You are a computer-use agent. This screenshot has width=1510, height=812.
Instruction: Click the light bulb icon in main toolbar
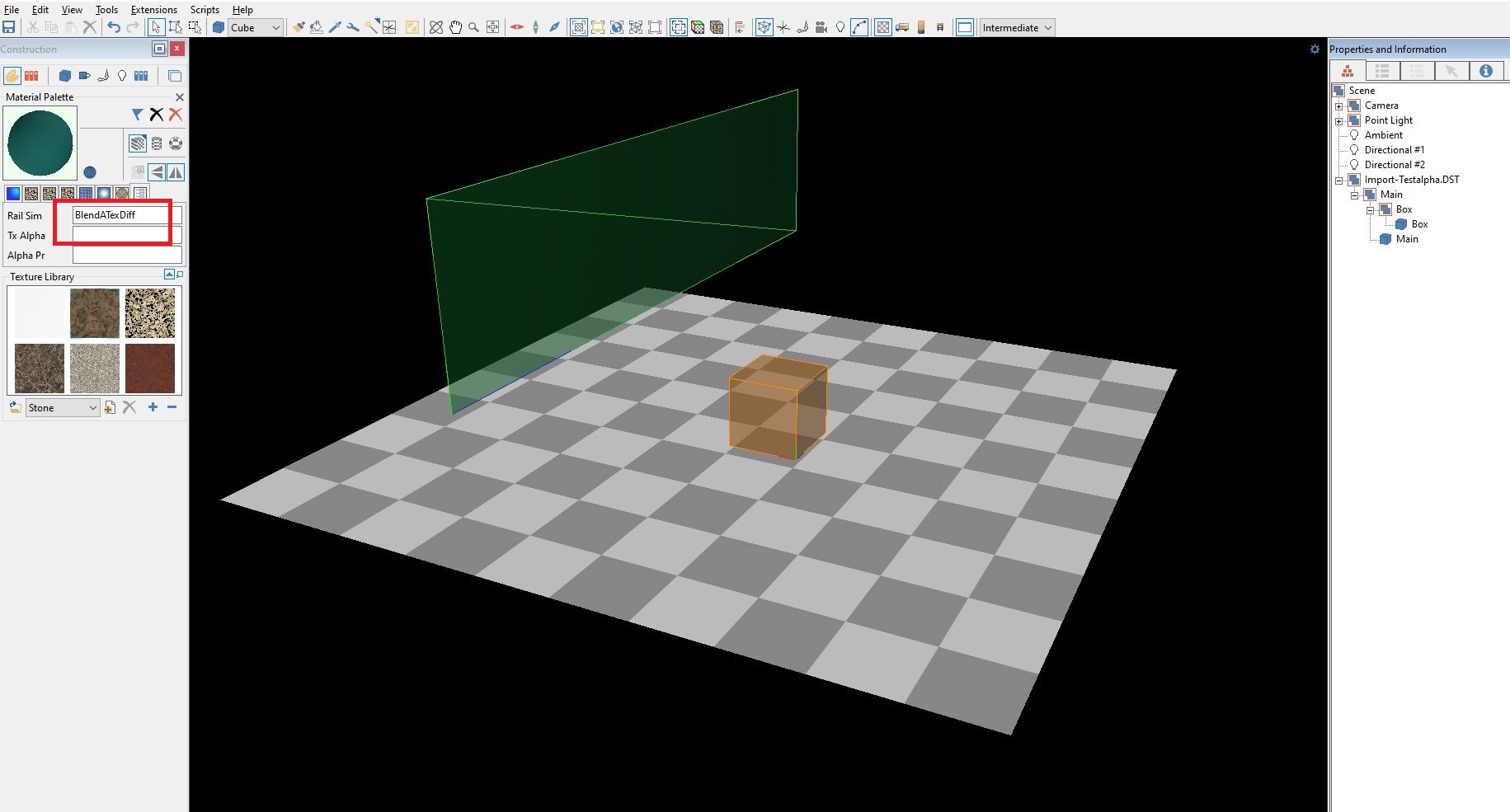pos(840,27)
